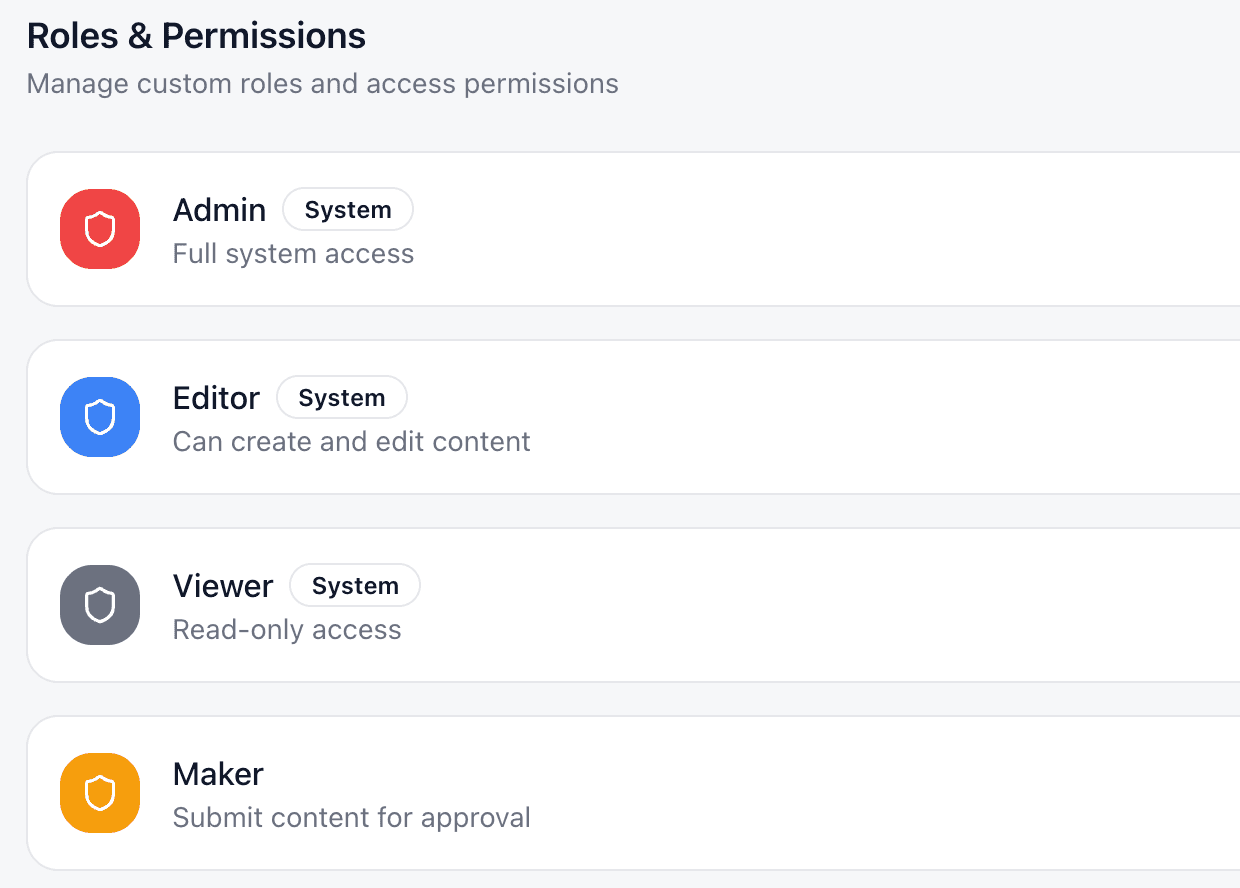Click the red Admin shield icon
This screenshot has height=888, width=1240.
[100, 229]
